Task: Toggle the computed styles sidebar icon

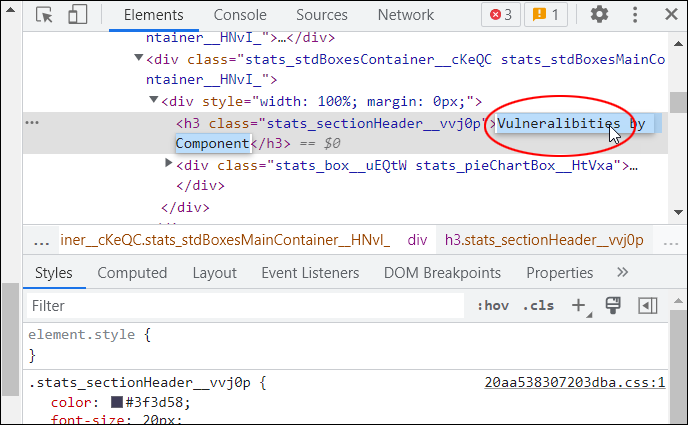Action: [648, 306]
